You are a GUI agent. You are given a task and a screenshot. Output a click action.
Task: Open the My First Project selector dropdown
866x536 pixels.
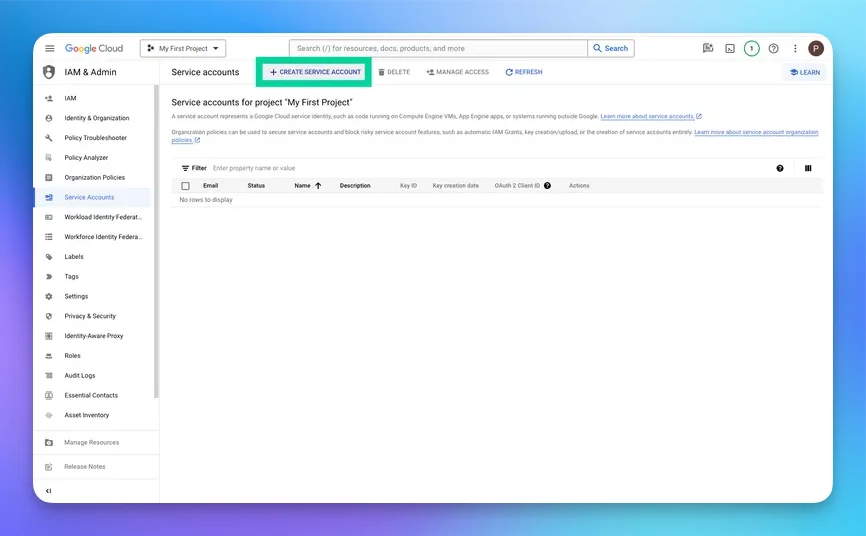(x=183, y=49)
